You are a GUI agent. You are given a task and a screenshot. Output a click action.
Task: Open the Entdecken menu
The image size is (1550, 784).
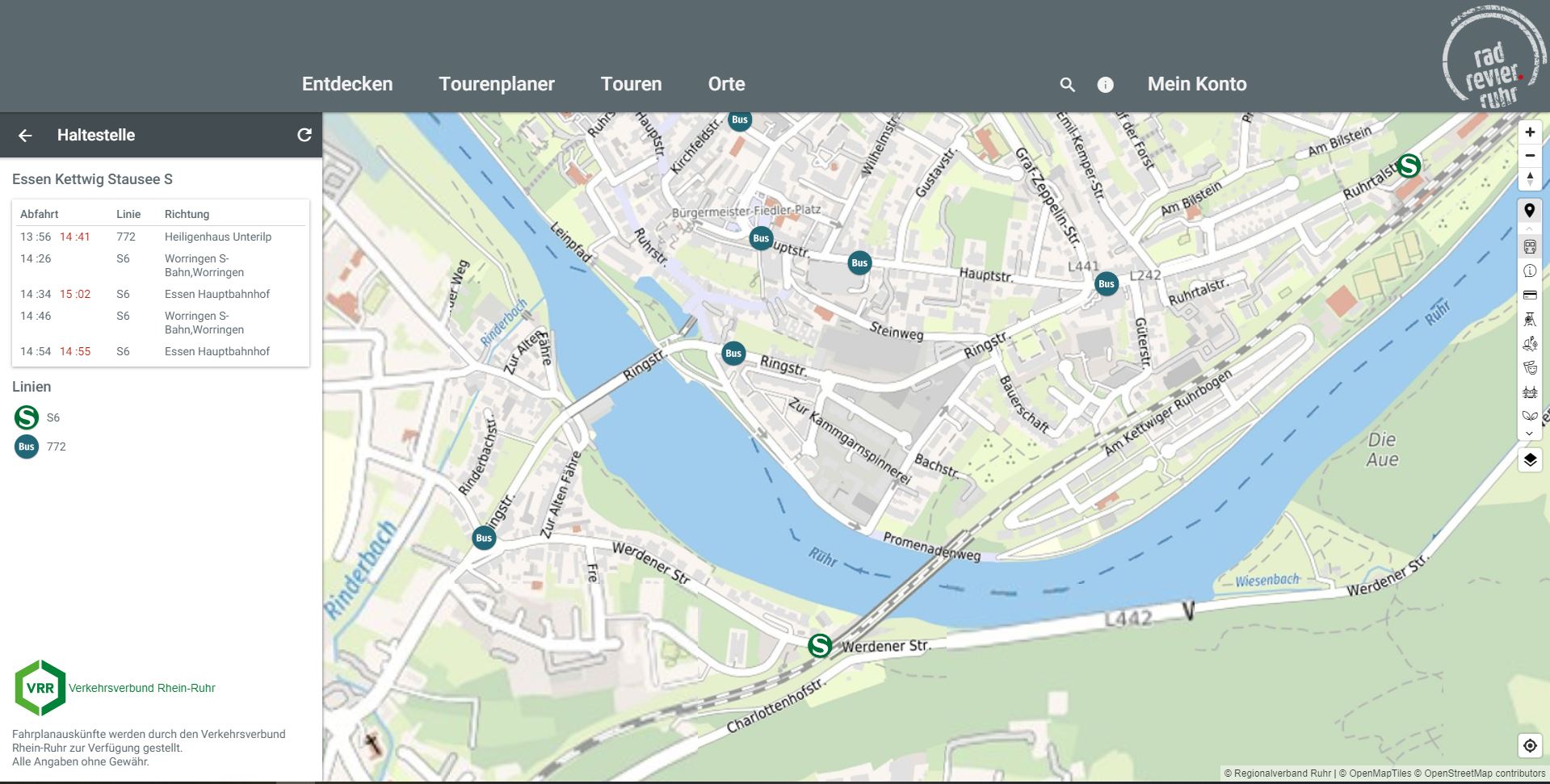(347, 84)
